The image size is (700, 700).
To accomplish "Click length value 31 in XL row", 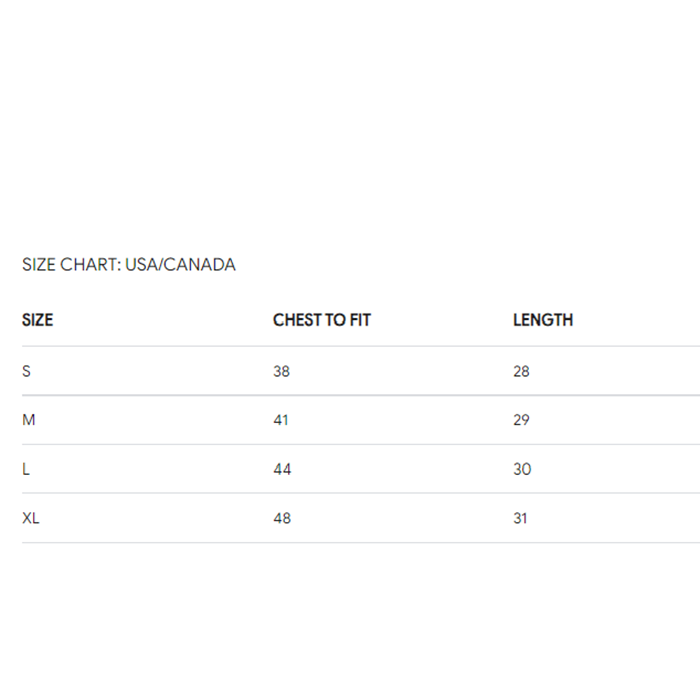I will [x=521, y=518].
